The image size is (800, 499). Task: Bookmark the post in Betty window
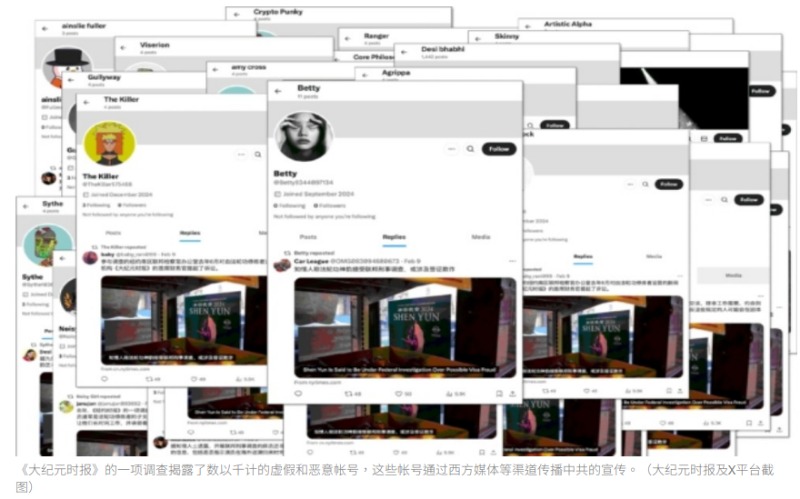[x=499, y=393]
